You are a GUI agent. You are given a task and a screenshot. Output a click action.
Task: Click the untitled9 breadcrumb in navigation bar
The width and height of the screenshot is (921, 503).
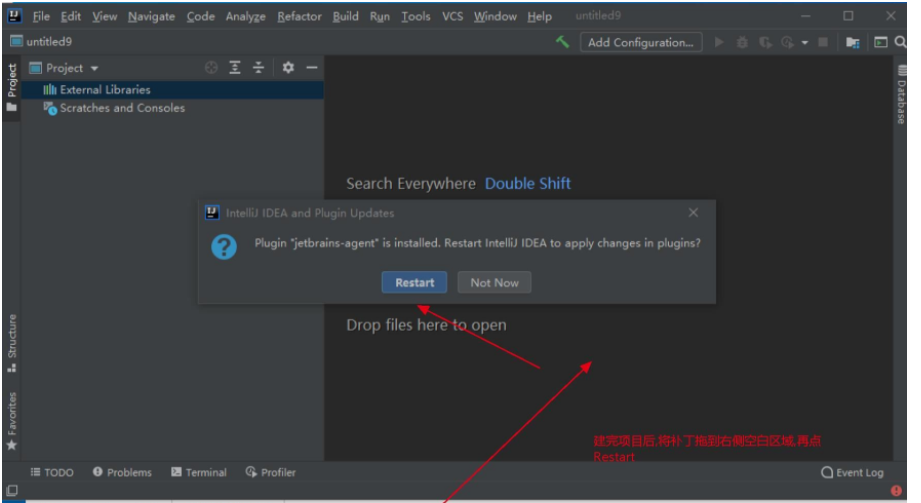[x=41, y=42]
